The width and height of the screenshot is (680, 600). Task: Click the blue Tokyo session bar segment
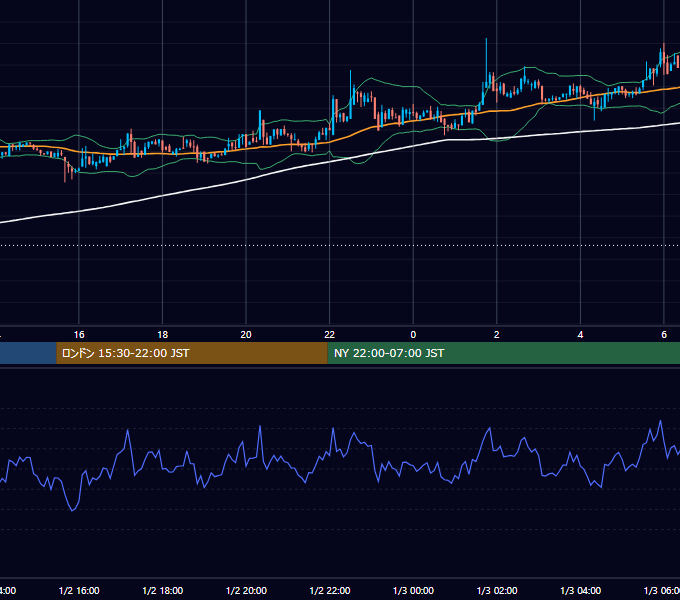[x=28, y=353]
